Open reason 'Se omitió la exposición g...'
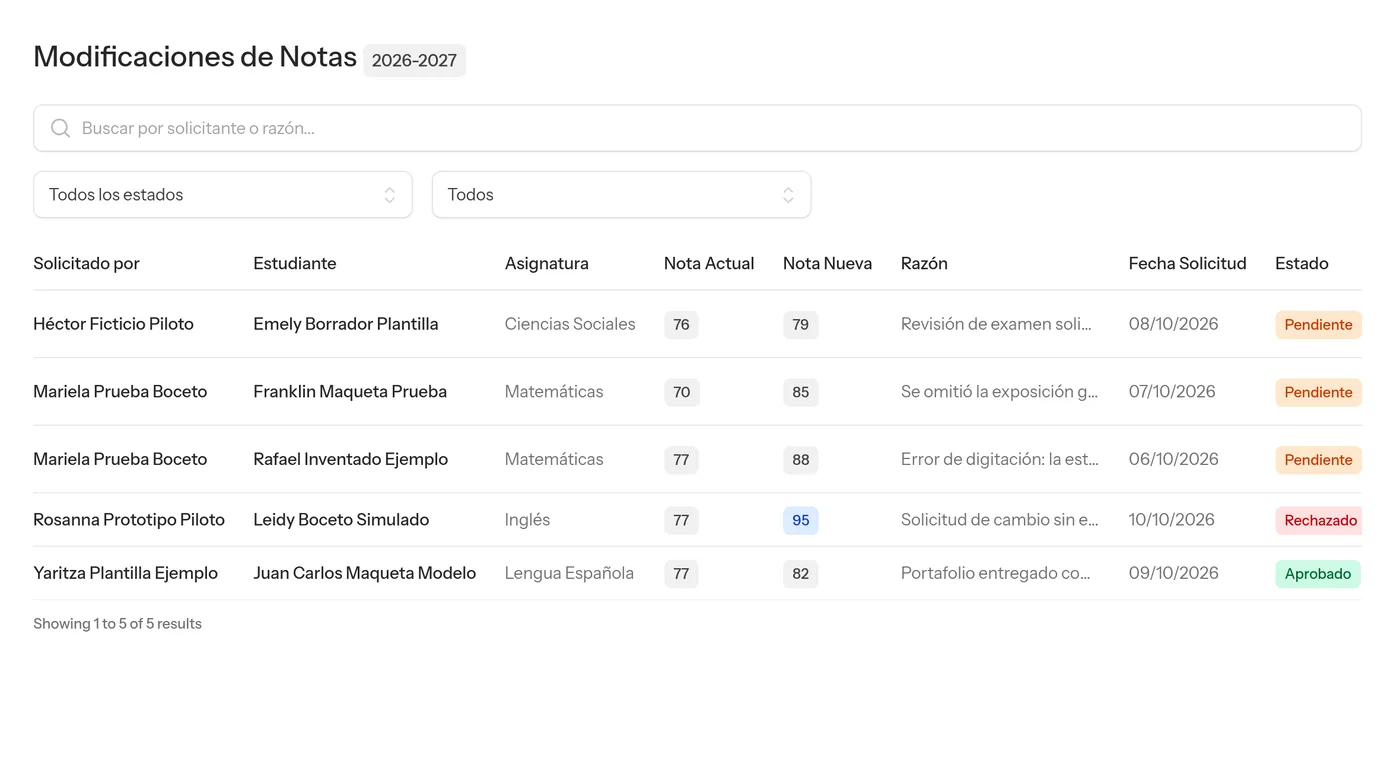 click(x=999, y=392)
